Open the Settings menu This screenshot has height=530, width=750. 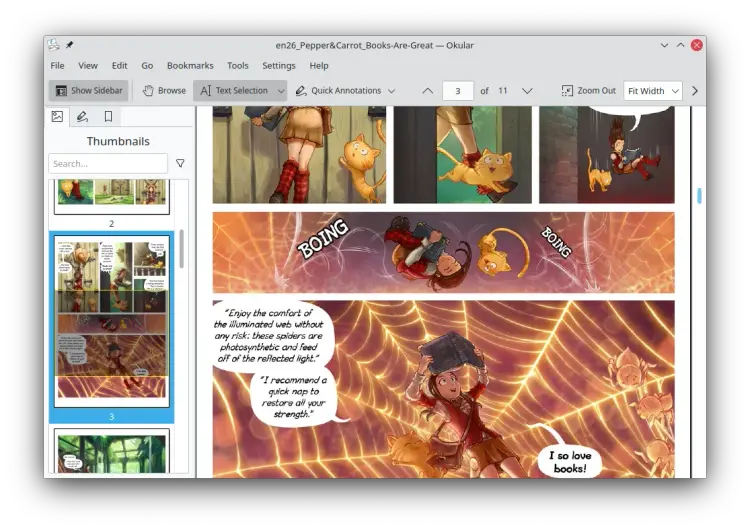pos(278,66)
